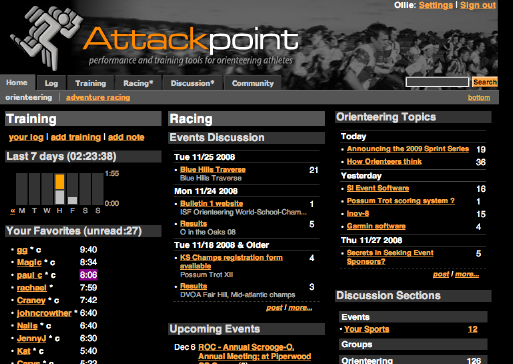Open KS Champs registration form discussion
Screen dimensions: 513x364
231,262
